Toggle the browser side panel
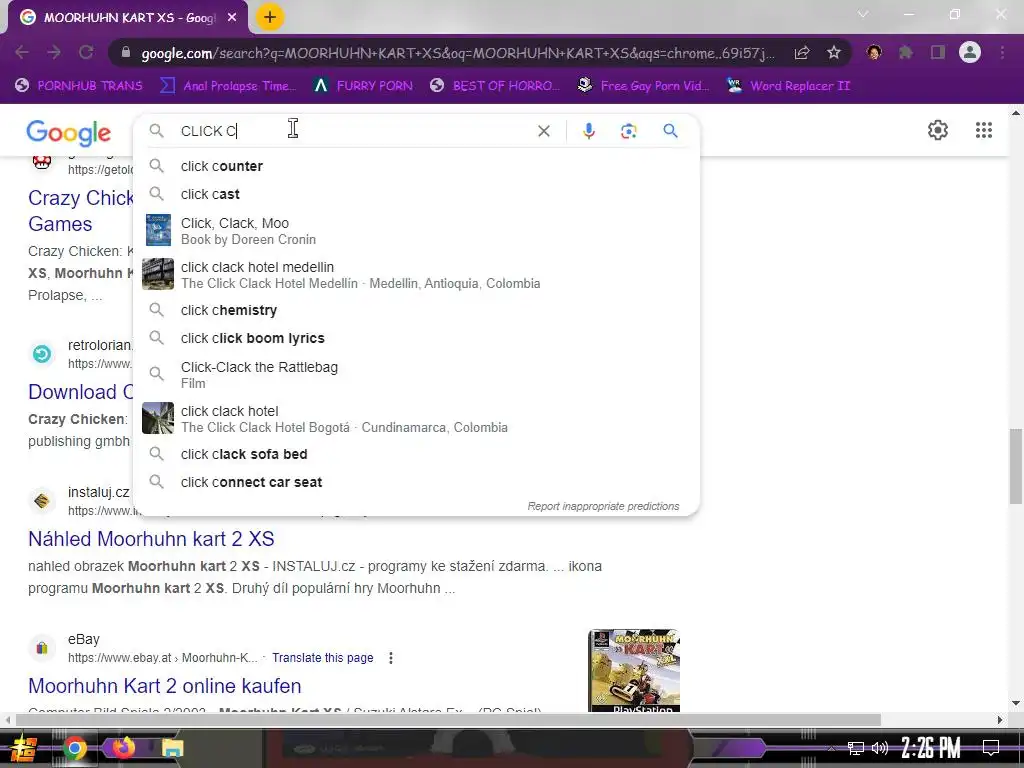 (938, 52)
